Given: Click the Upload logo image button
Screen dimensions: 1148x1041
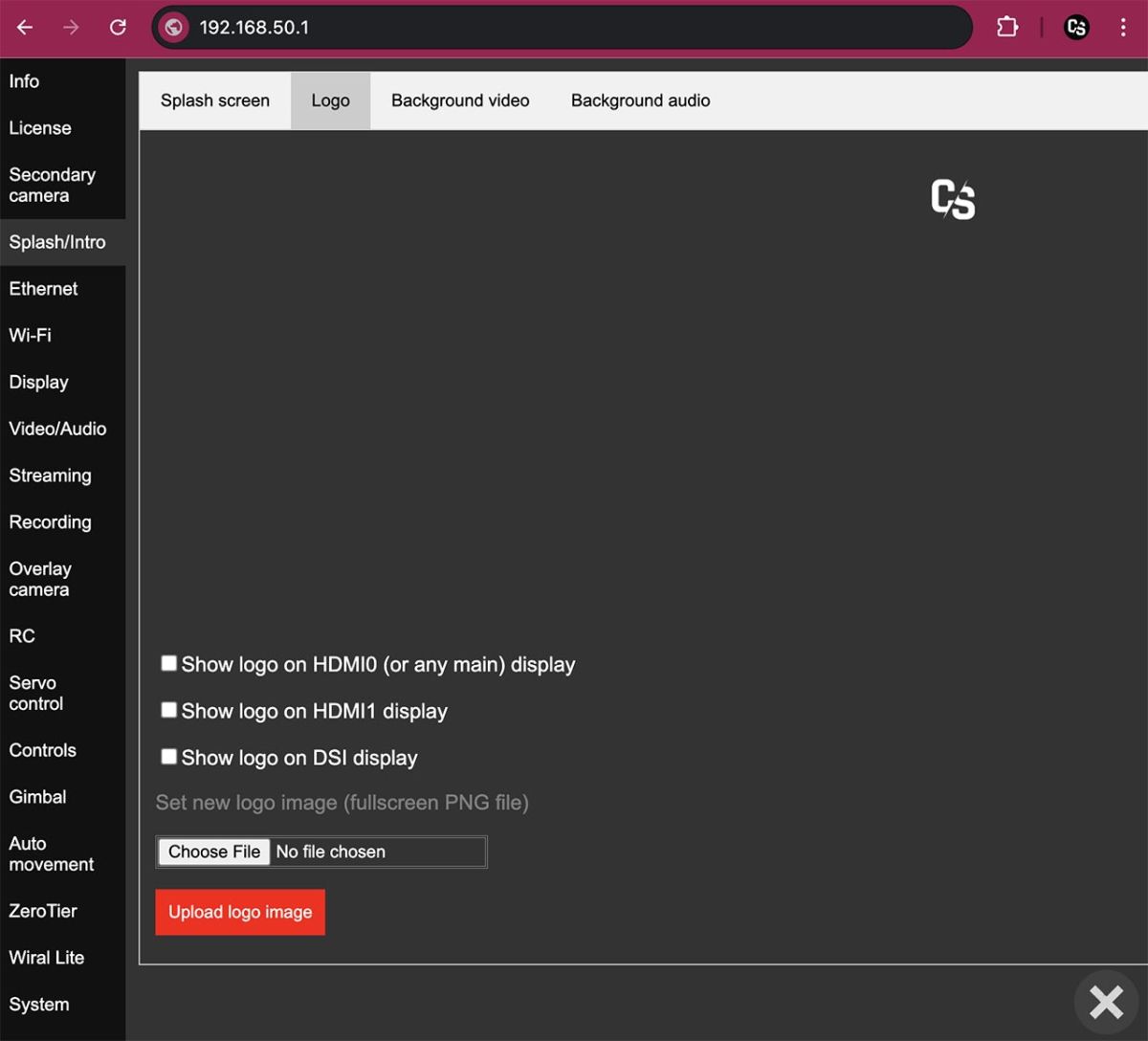Looking at the screenshot, I should [239, 912].
